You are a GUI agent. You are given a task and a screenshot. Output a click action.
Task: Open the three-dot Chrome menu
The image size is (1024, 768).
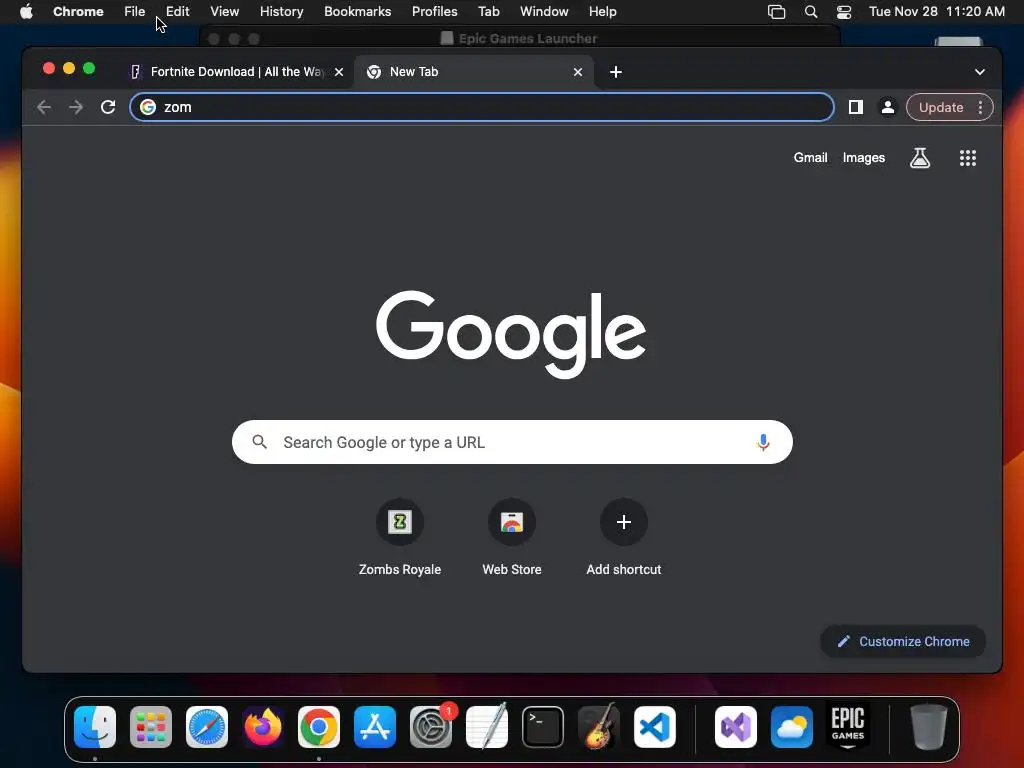[x=980, y=107]
